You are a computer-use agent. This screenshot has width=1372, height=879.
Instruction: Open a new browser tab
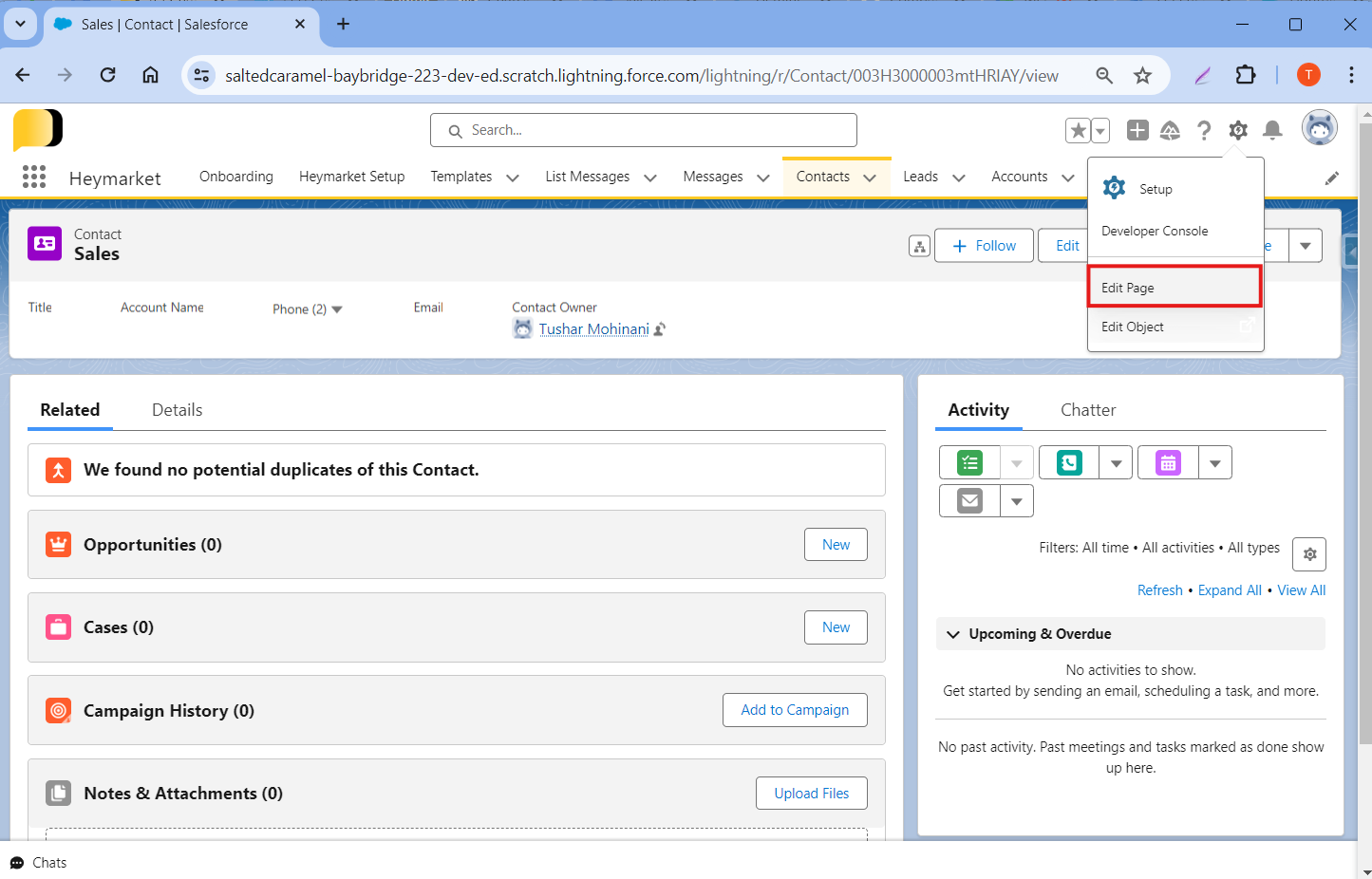[x=343, y=24]
